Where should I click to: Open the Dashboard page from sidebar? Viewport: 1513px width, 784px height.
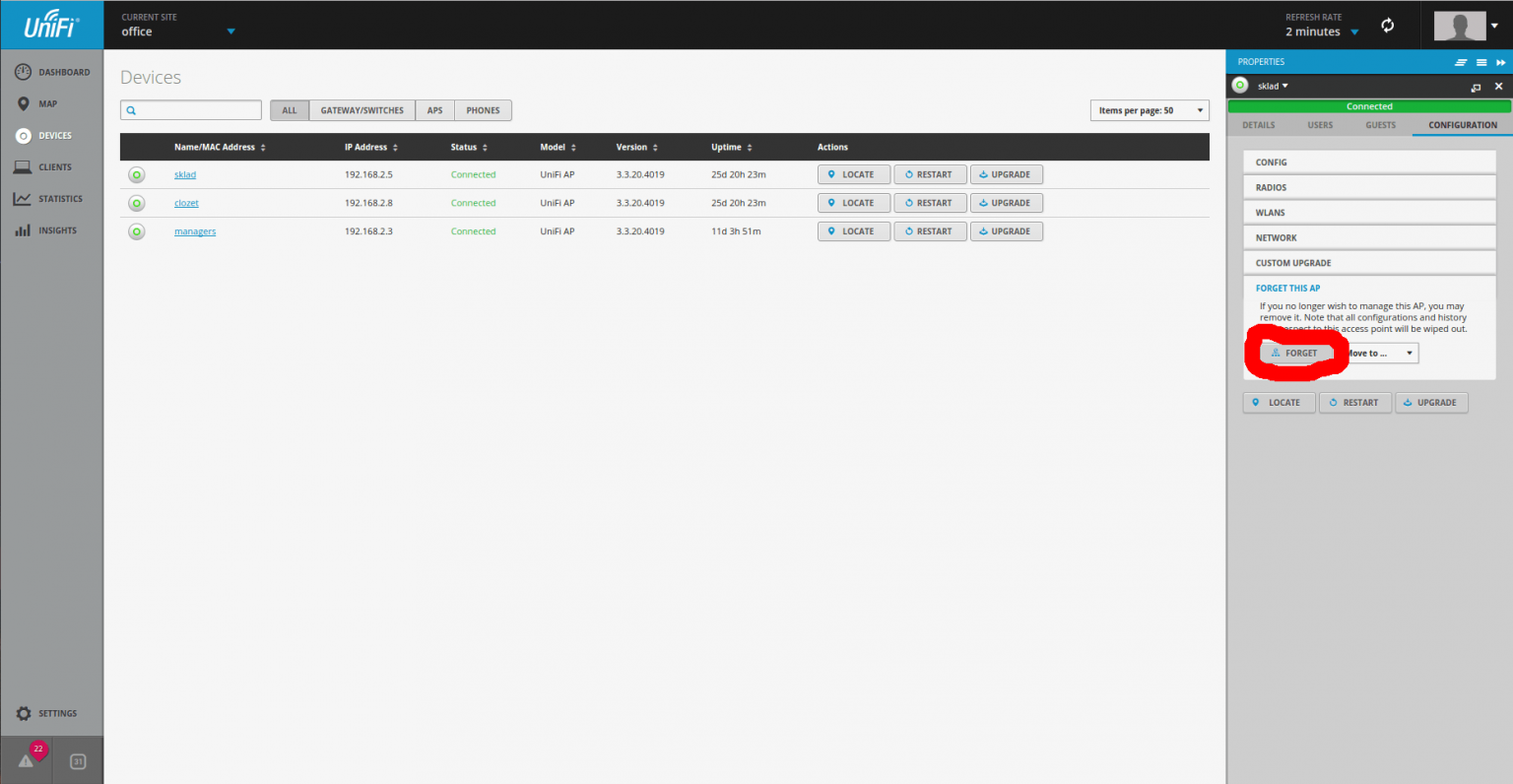tap(52, 72)
